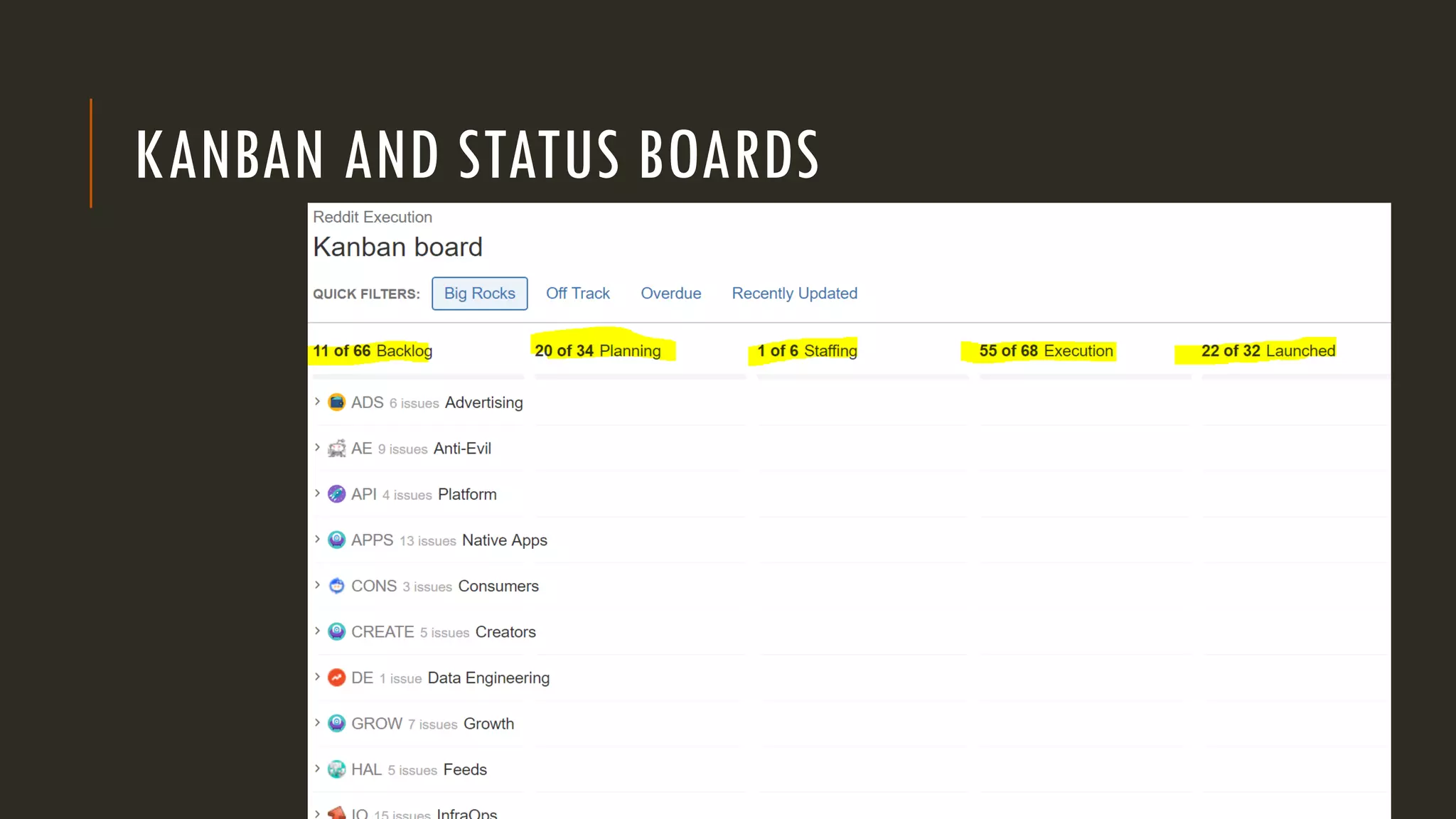The image size is (1456, 819).
Task: Open the Reddit Execution project link
Action: tap(373, 218)
